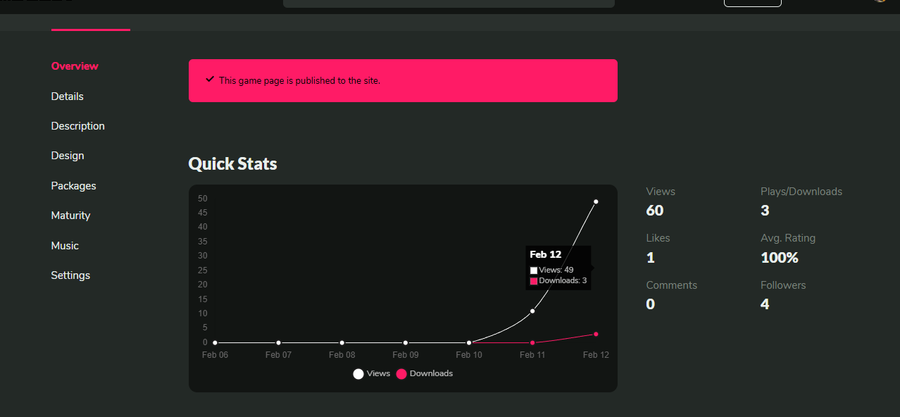Click the Feb 12 tooltip title
The image size is (900, 417).
pyautogui.click(x=545, y=255)
